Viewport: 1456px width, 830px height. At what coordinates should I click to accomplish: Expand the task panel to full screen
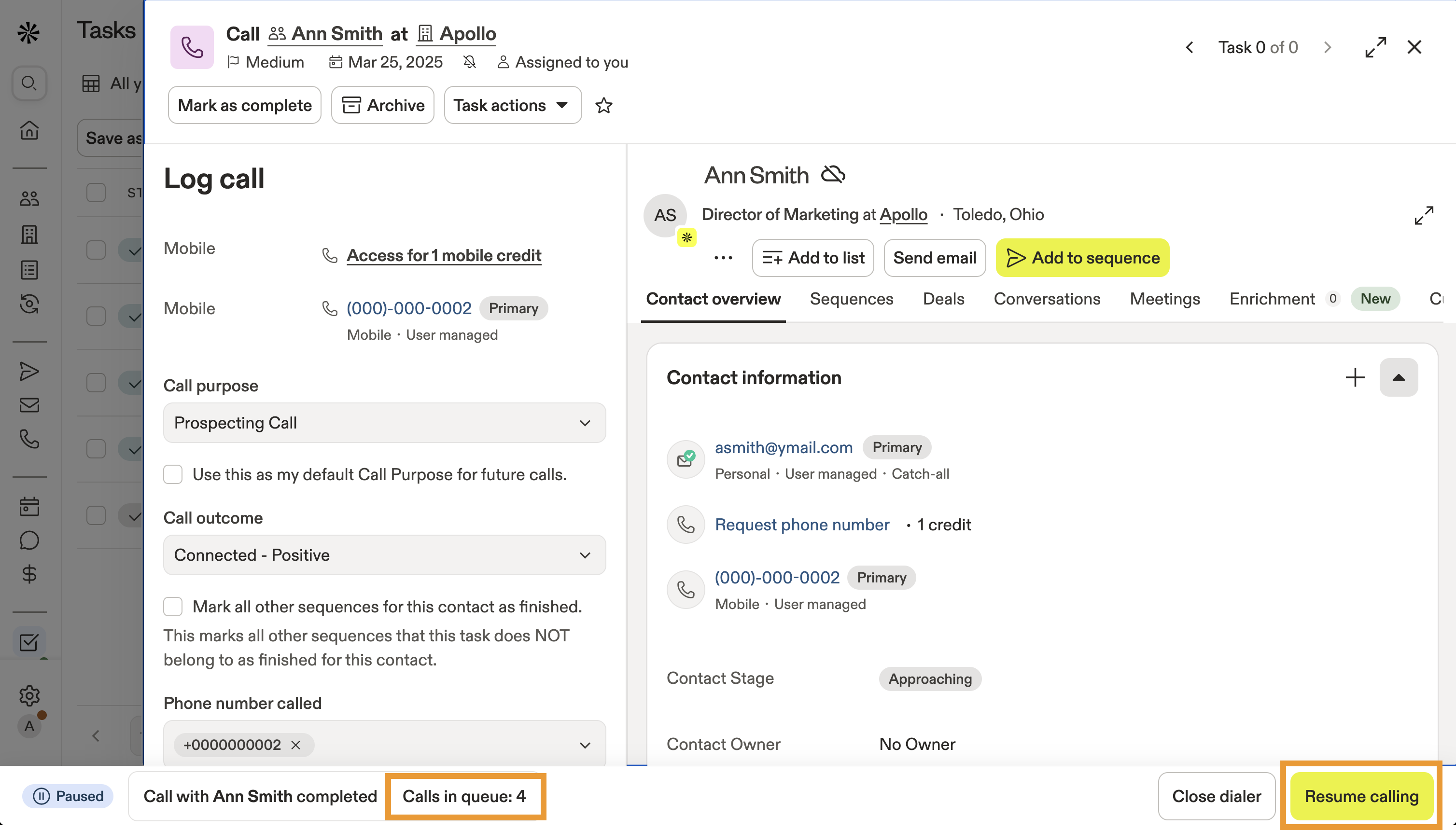tap(1375, 47)
